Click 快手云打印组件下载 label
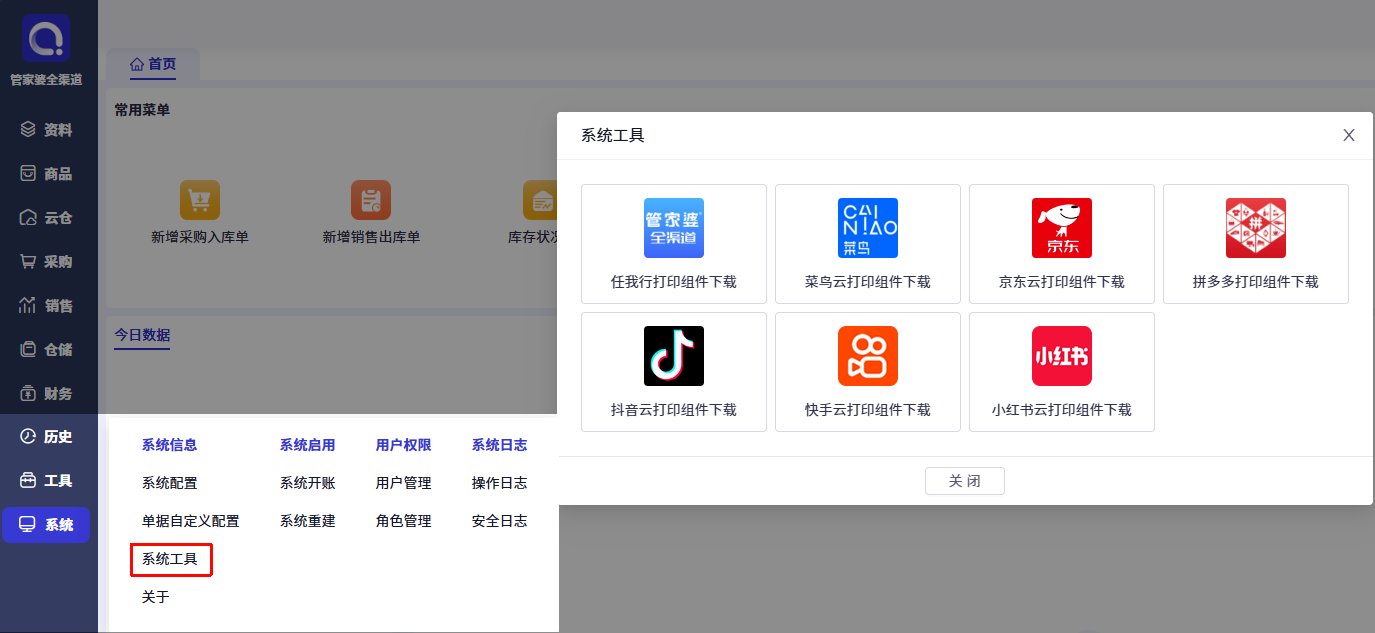This screenshot has width=1375, height=633. 868,410
